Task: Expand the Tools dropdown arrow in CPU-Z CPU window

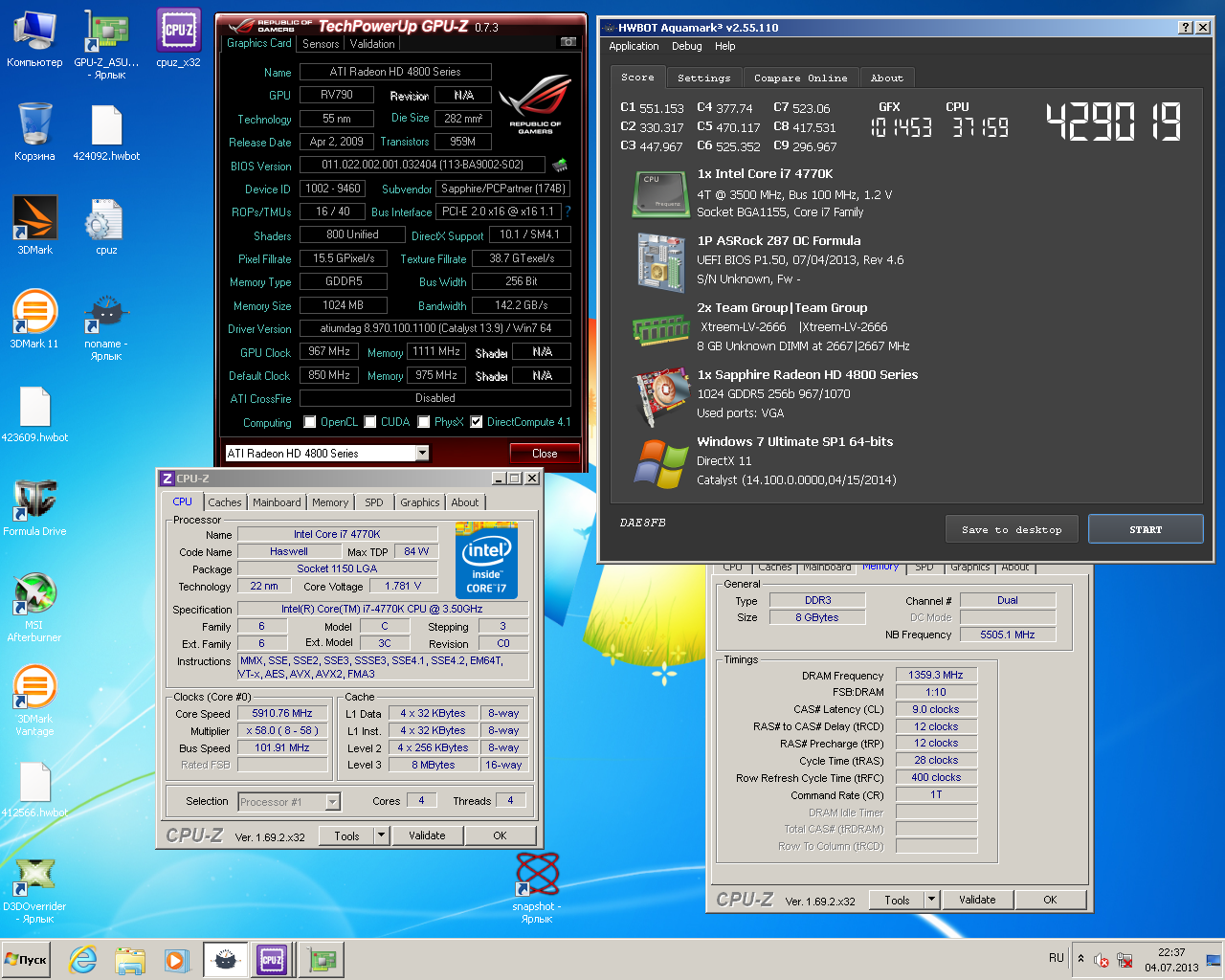Action: (x=382, y=835)
